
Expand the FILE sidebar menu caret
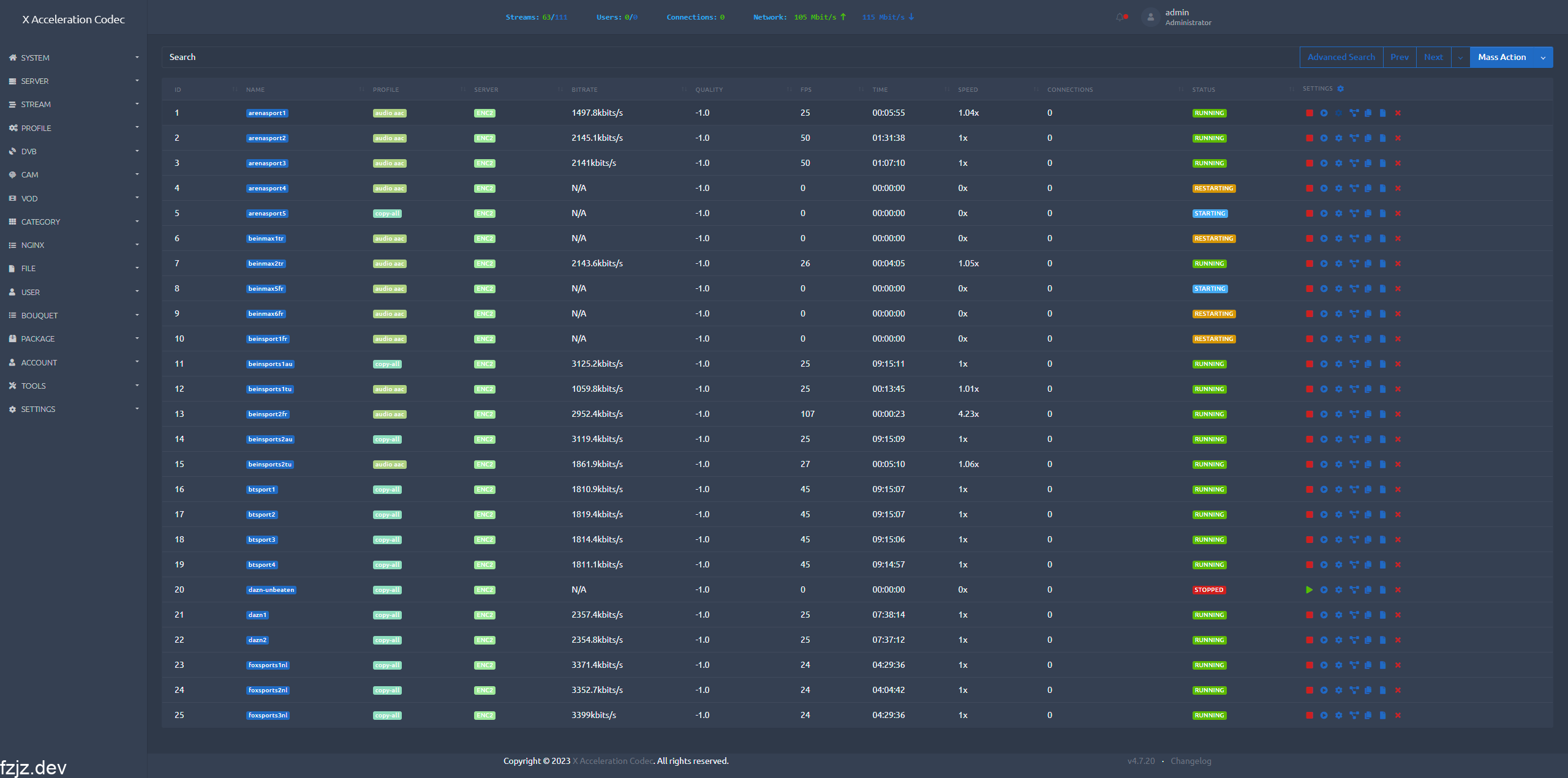pos(137,267)
